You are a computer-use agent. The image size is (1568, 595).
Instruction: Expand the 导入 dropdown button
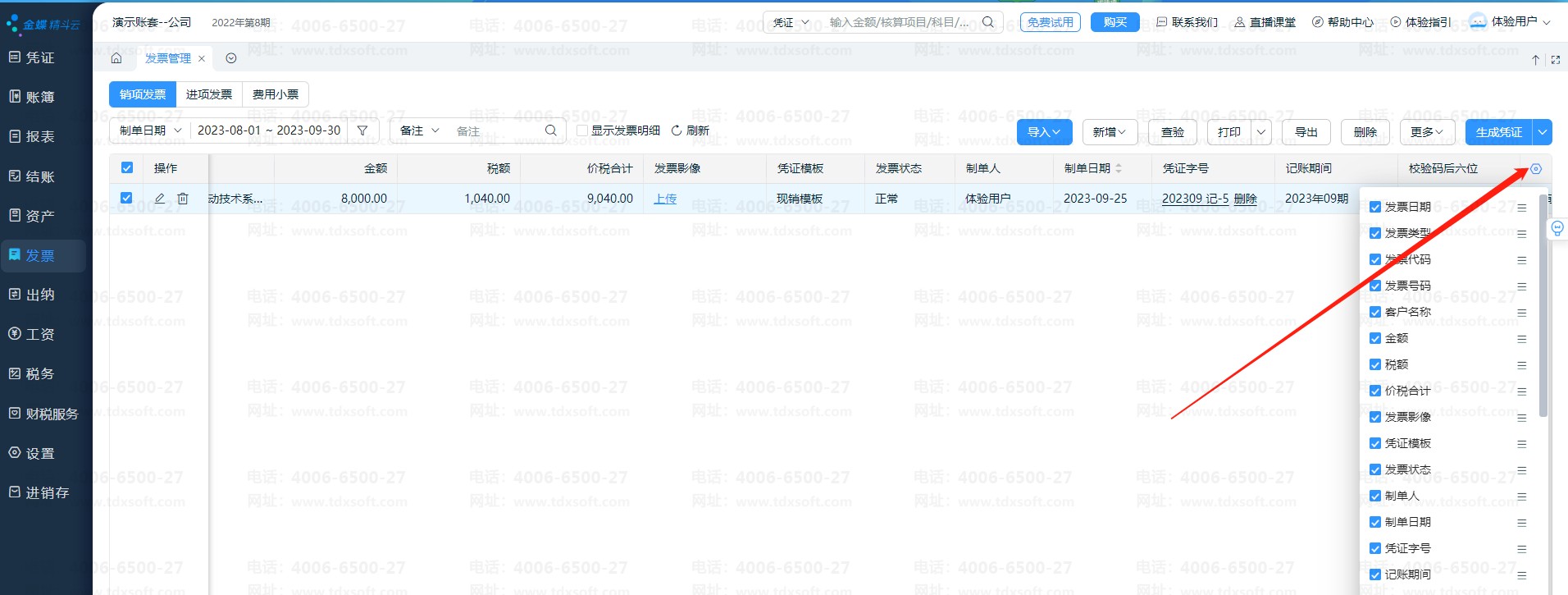(1044, 132)
